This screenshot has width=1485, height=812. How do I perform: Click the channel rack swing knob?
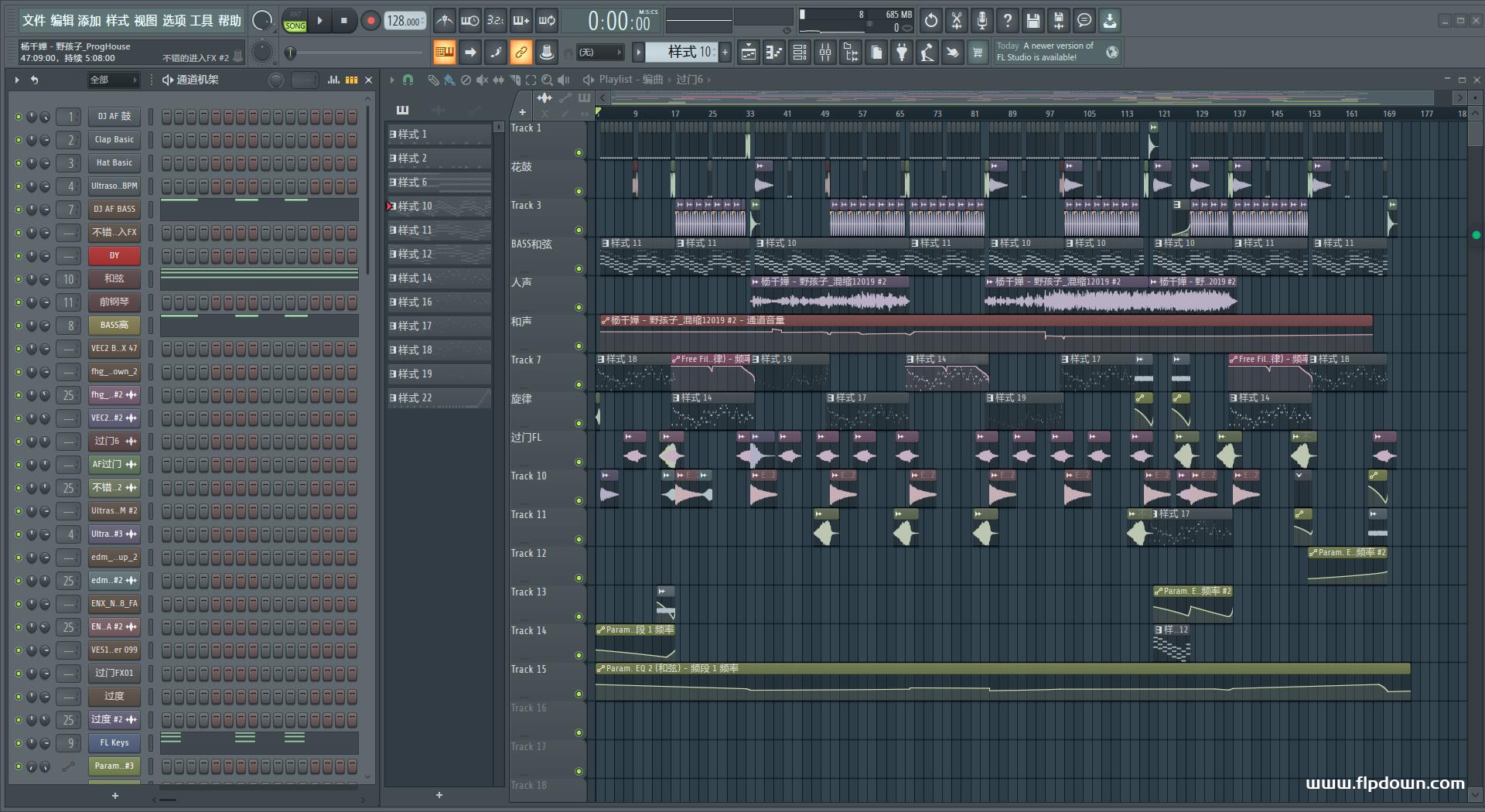pos(276,80)
